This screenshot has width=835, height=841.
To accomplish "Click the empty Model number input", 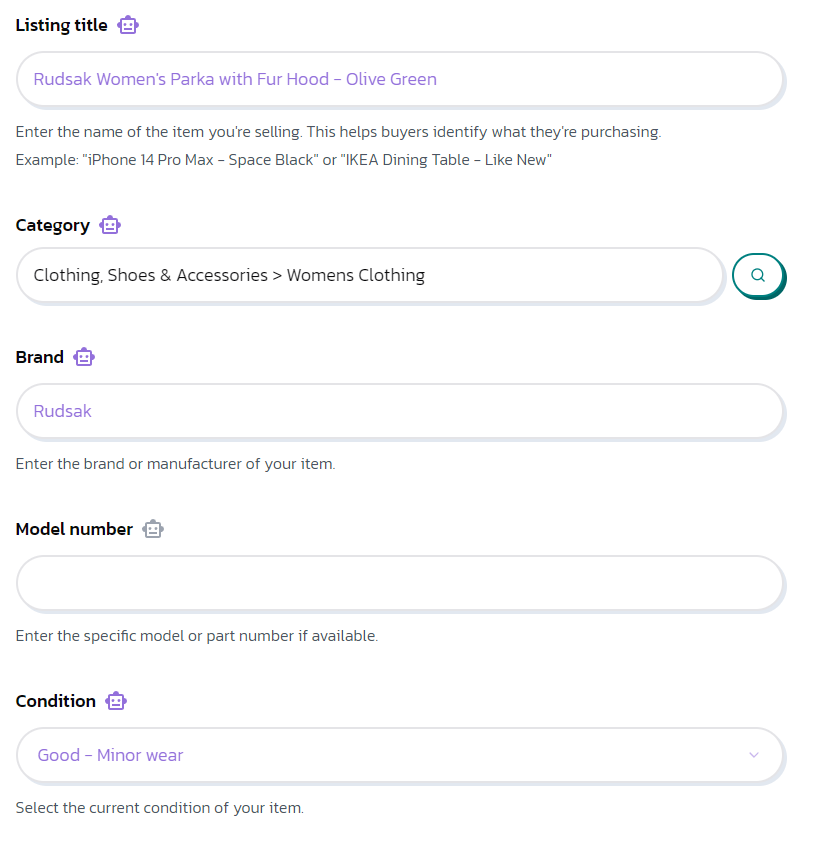I will pos(400,583).
